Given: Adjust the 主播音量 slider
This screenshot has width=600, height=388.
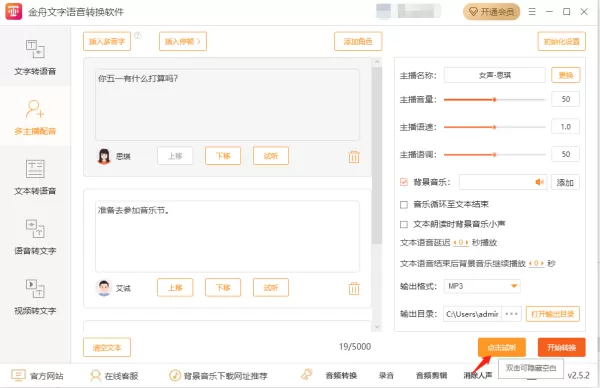Looking at the screenshot, I should (x=494, y=99).
